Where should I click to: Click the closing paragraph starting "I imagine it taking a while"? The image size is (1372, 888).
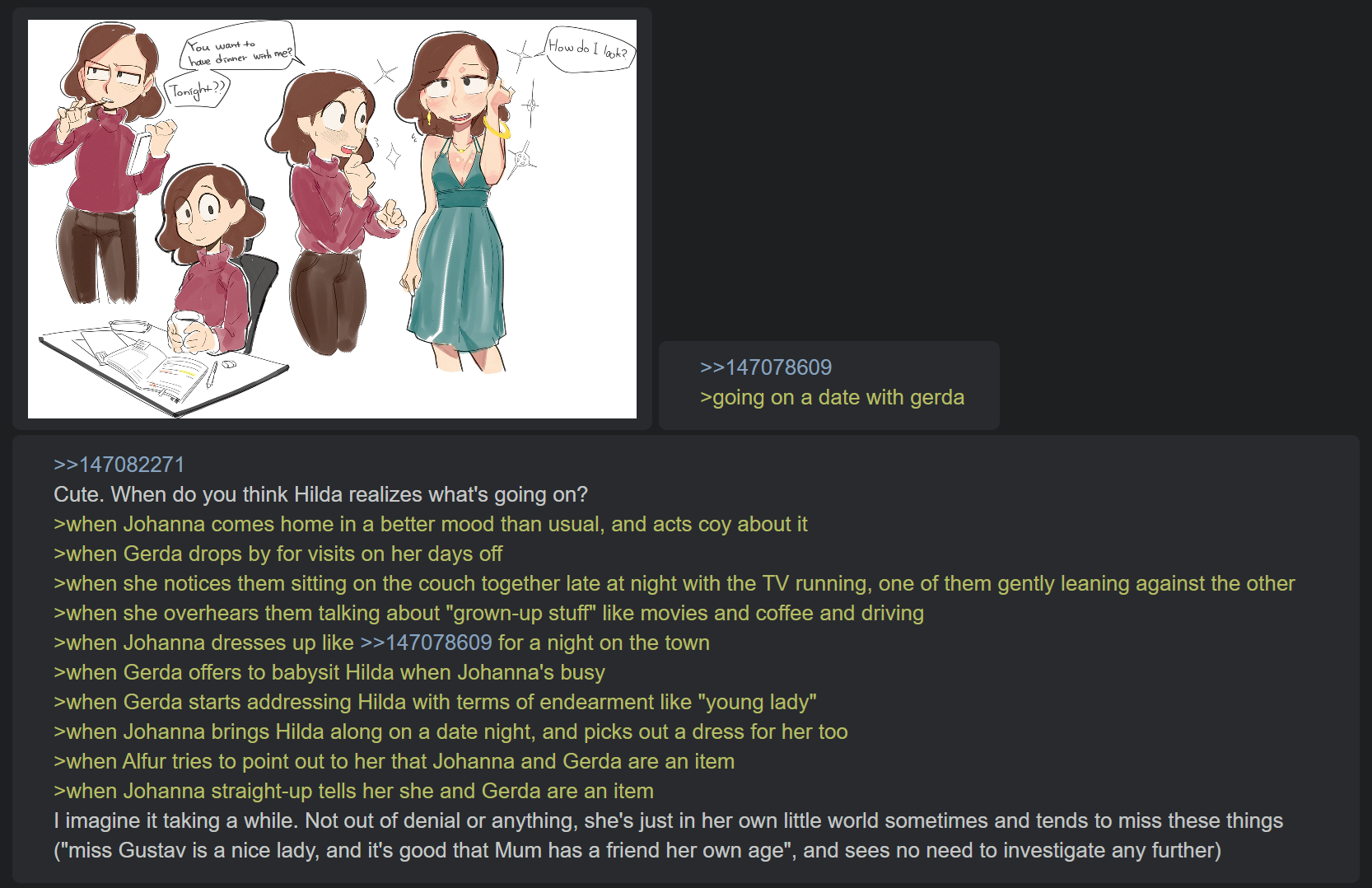click(x=669, y=835)
